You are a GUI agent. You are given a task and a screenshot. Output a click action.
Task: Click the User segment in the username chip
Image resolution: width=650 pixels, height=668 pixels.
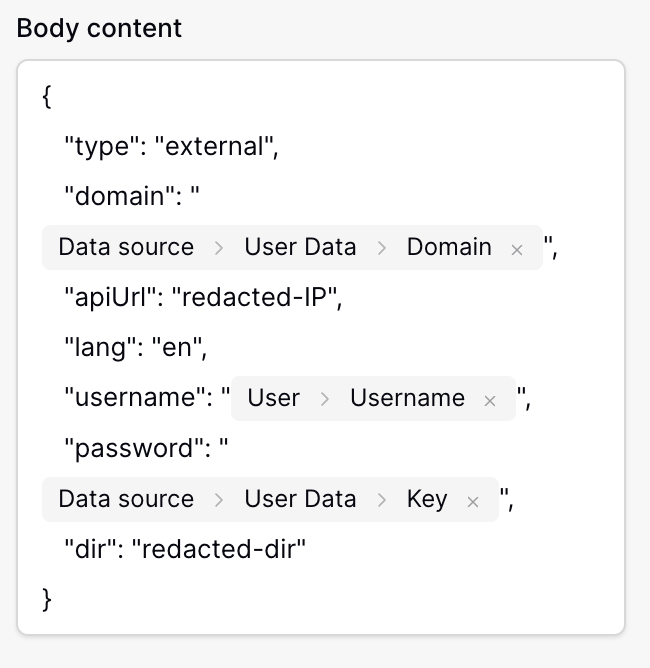coord(274,398)
